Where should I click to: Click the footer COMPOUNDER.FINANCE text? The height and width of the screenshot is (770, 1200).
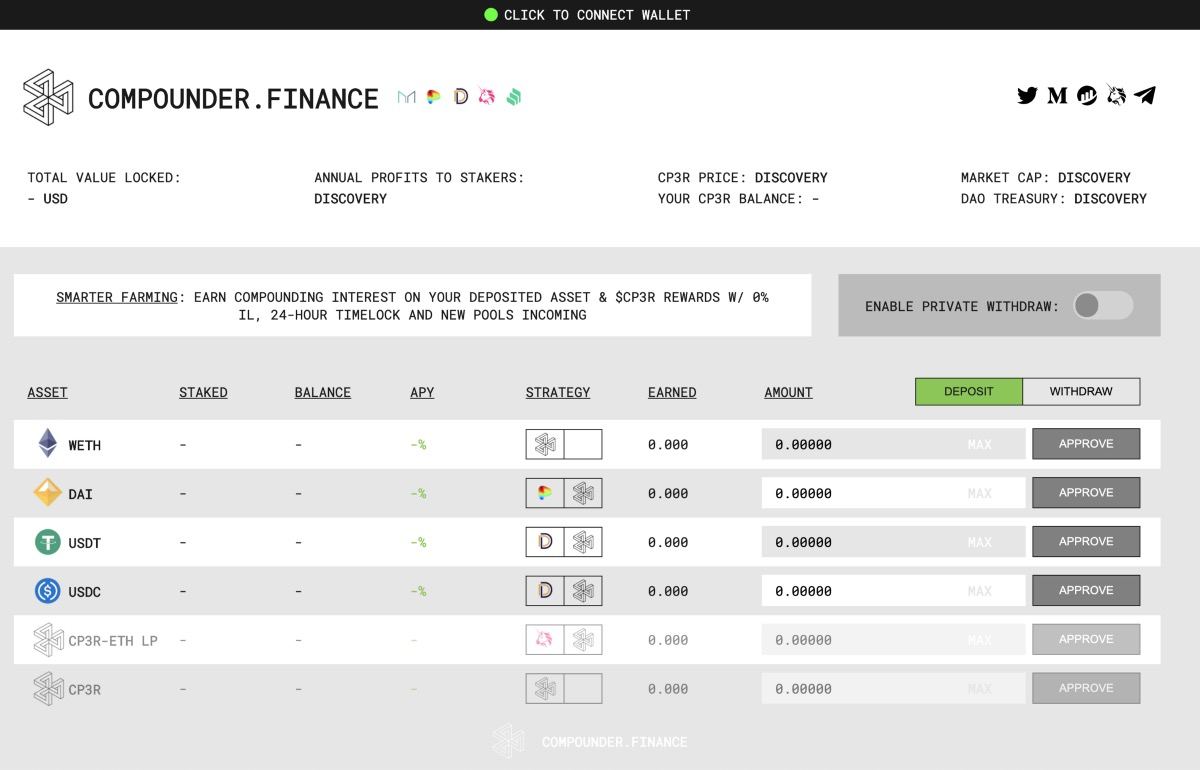pos(615,743)
